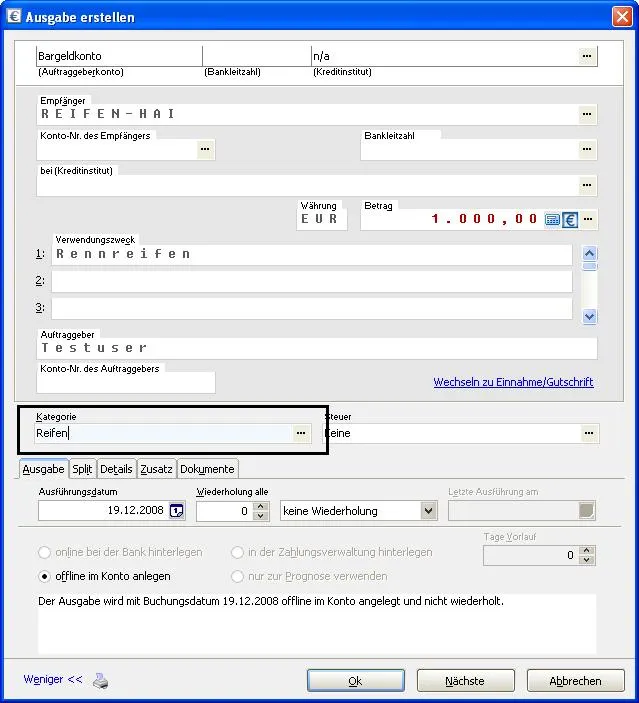The width and height of the screenshot is (639, 703).
Task: Click into Verwendungszweck line 2 field
Action: (311, 281)
